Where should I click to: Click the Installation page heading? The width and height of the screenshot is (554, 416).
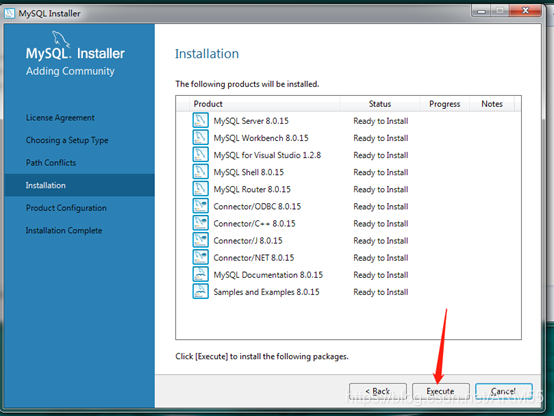[x=207, y=54]
